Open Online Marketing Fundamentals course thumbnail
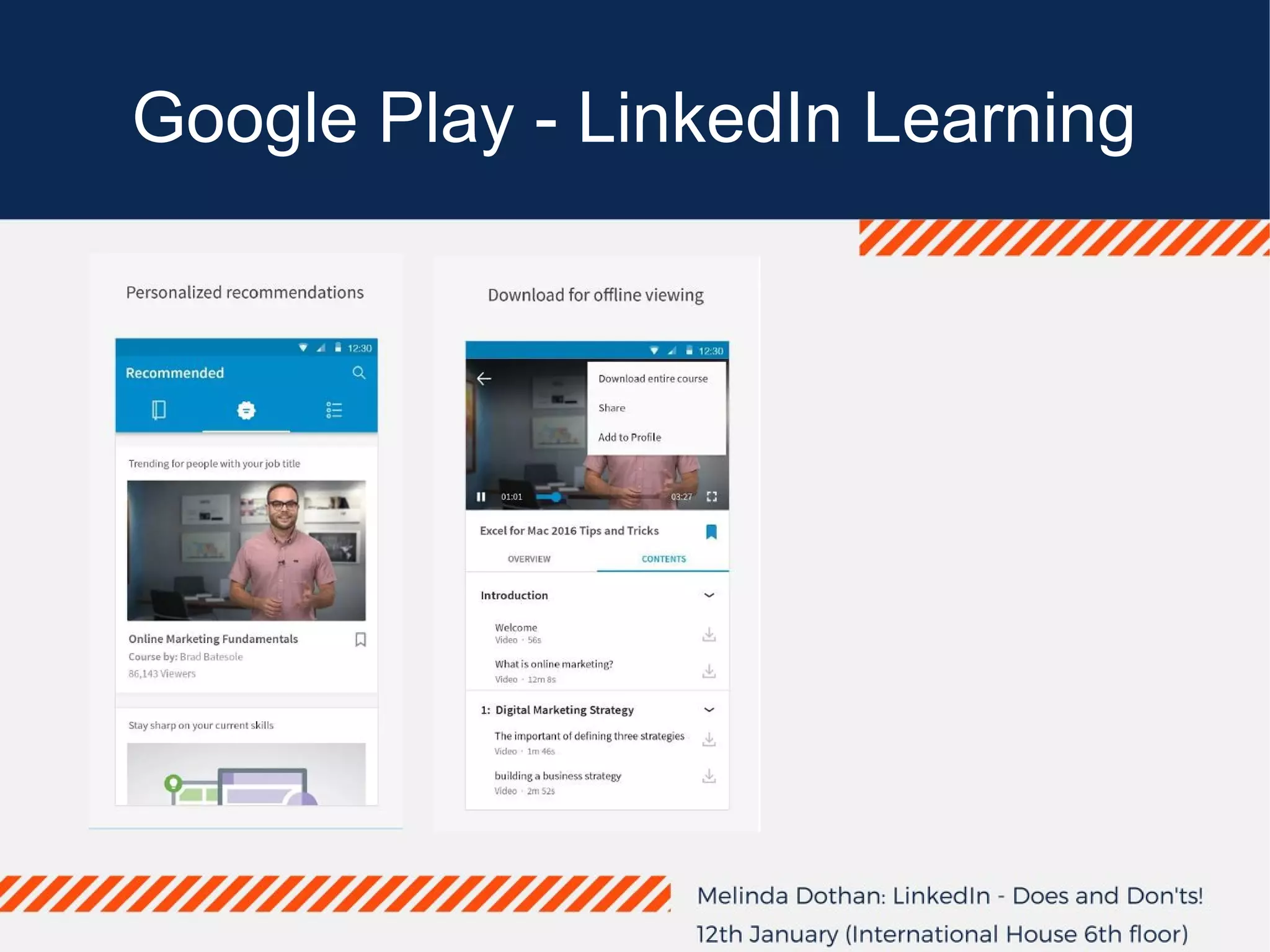The width and height of the screenshot is (1270, 952). click(x=246, y=550)
